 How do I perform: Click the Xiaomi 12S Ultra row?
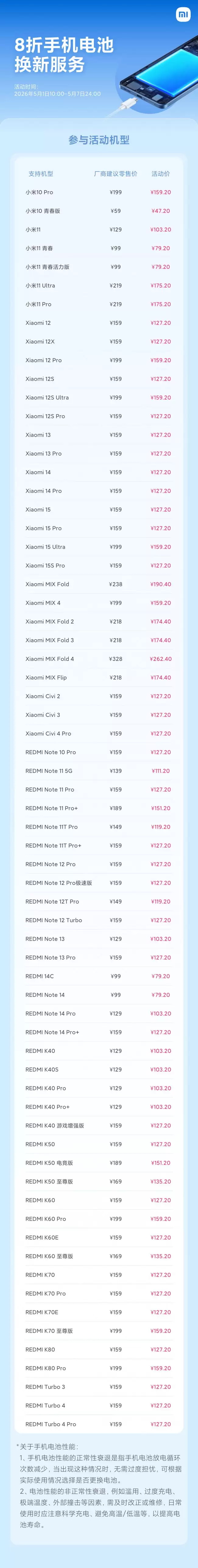tap(99, 397)
